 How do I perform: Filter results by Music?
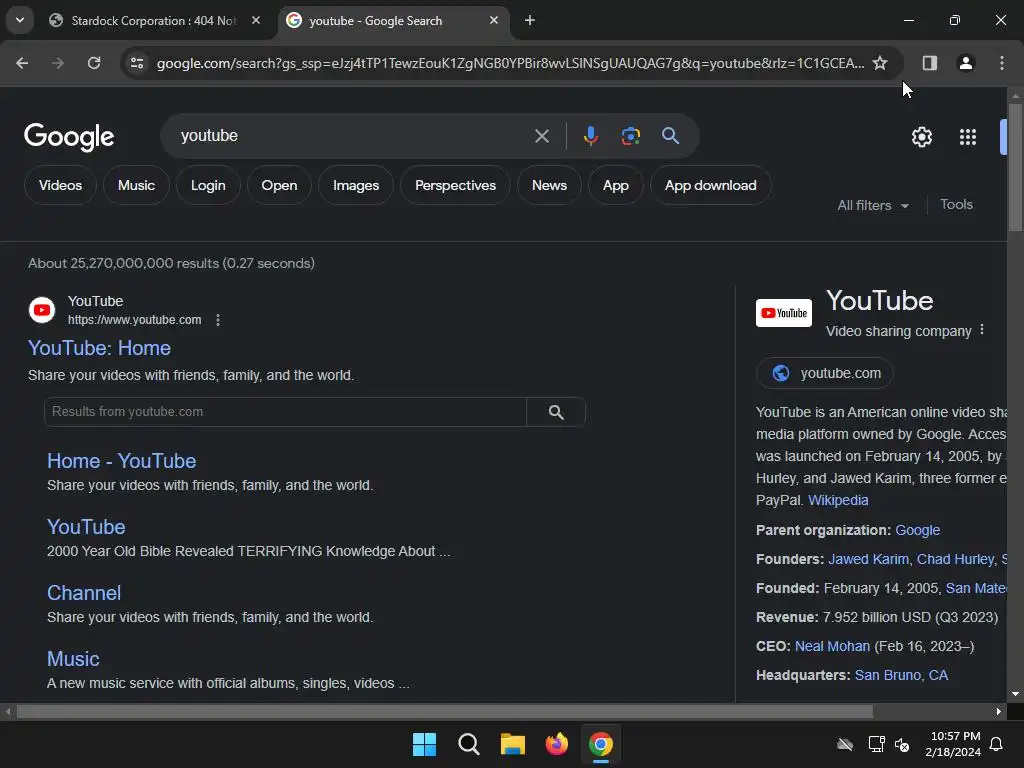[x=136, y=185]
